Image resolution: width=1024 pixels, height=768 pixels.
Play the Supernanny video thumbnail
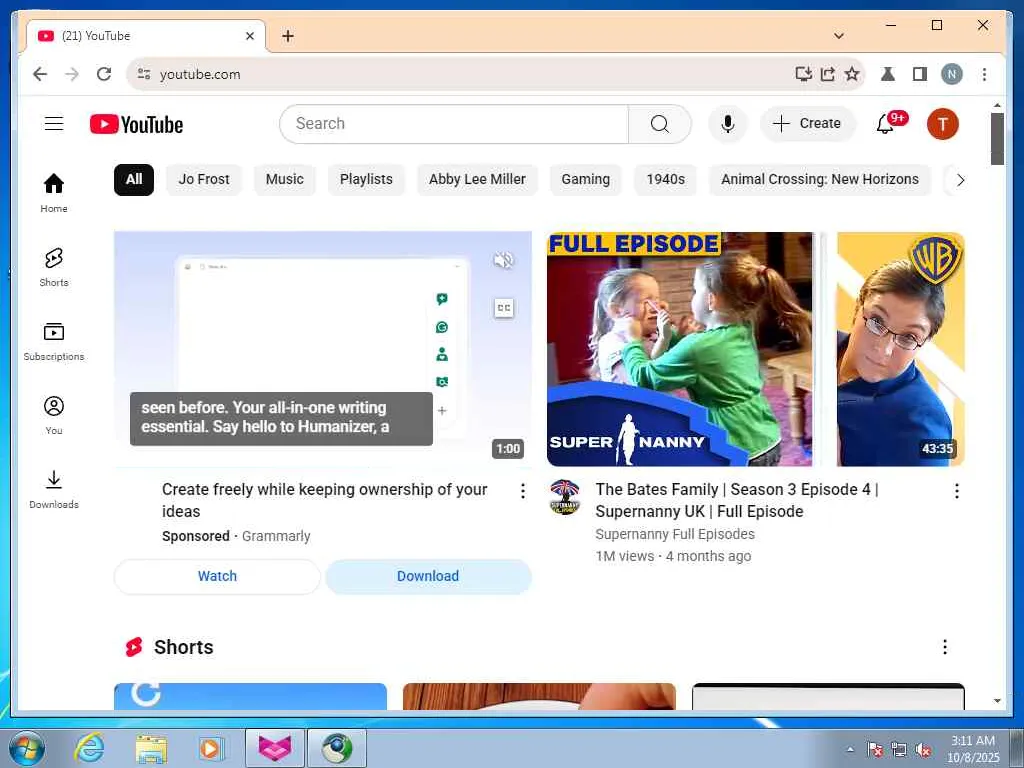coord(756,349)
